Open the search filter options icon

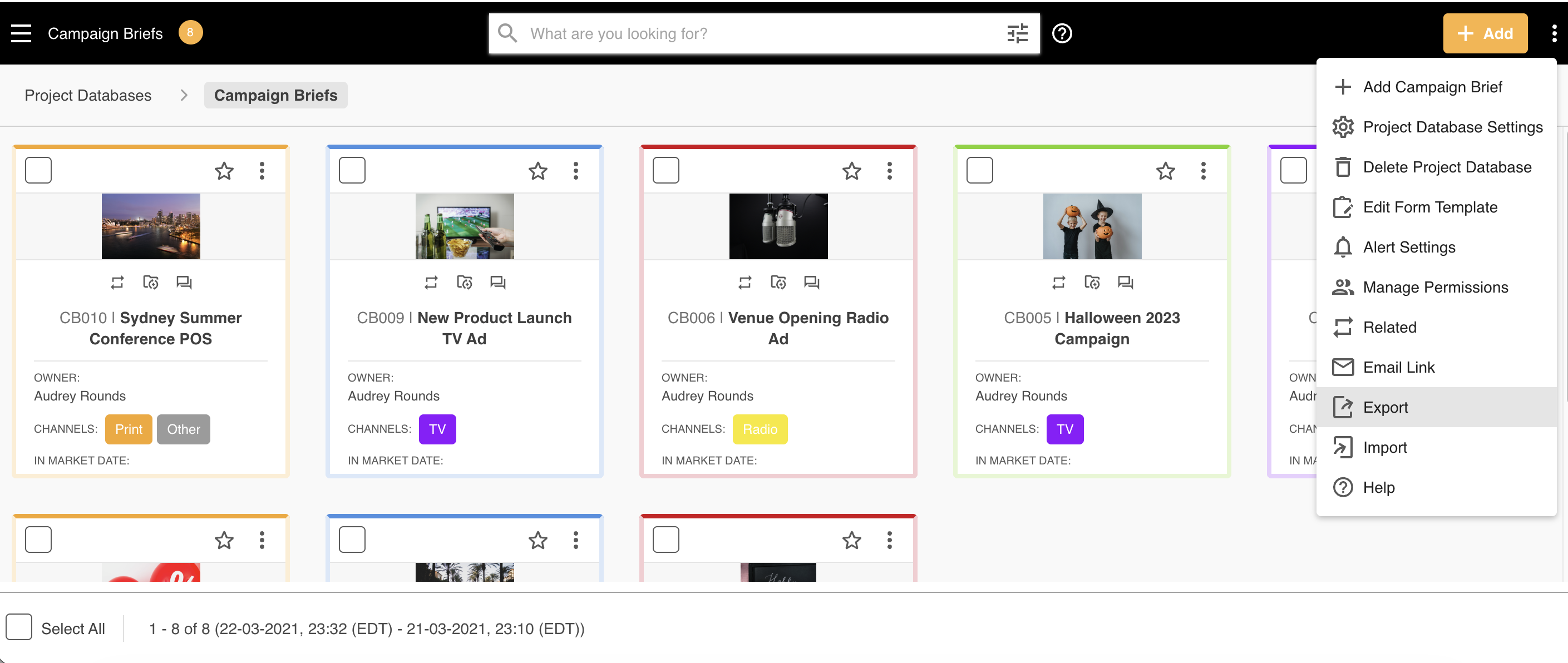(x=1017, y=33)
